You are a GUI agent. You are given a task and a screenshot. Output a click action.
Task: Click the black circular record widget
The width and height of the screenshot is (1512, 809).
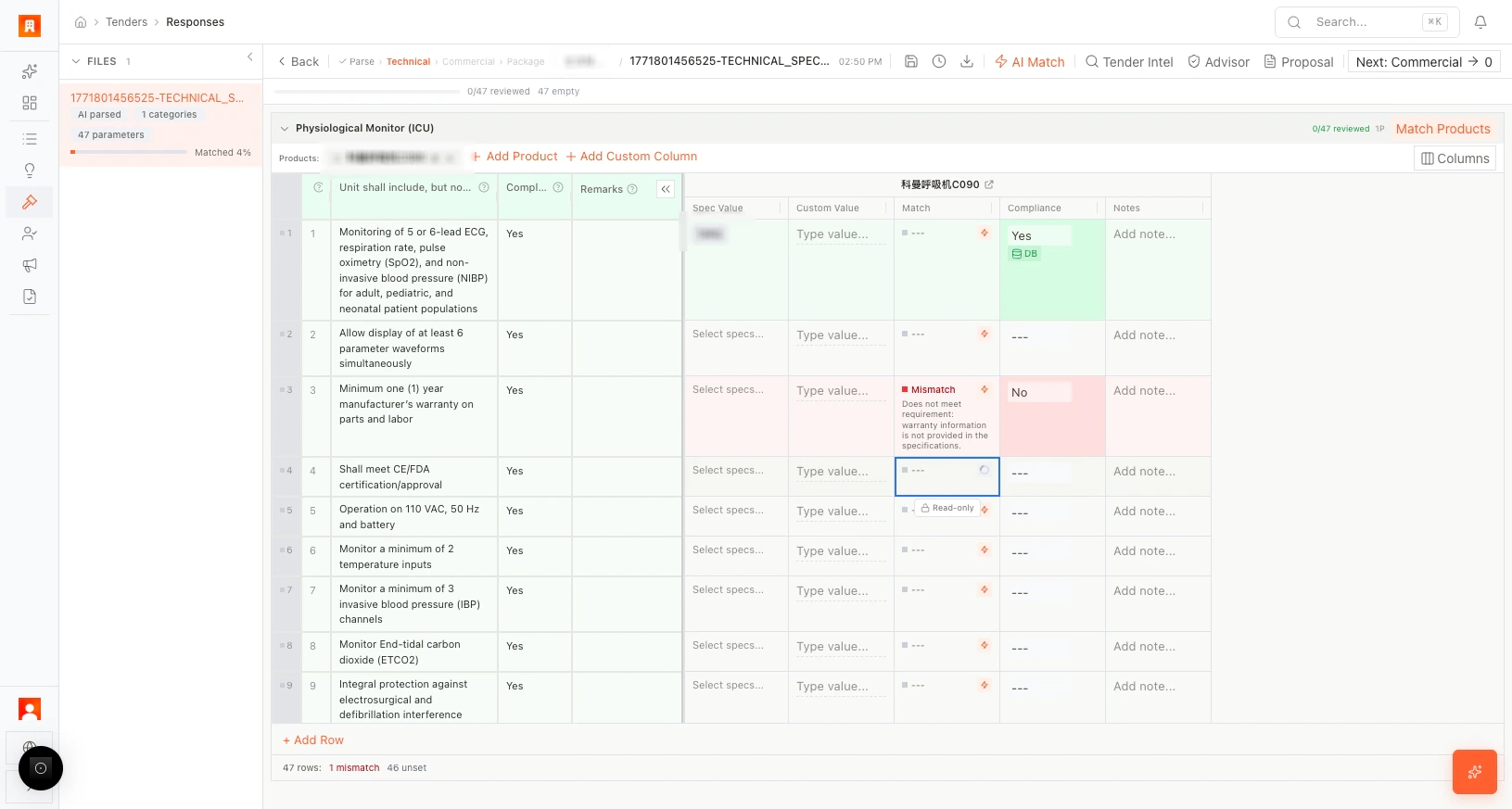point(41,768)
